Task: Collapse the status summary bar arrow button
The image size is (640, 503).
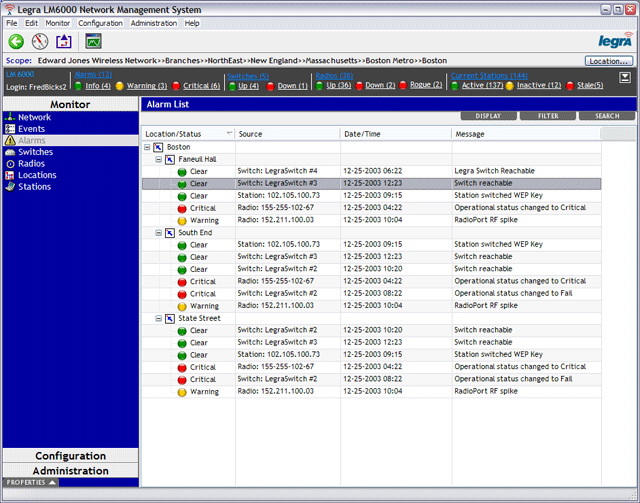Action: [x=624, y=77]
